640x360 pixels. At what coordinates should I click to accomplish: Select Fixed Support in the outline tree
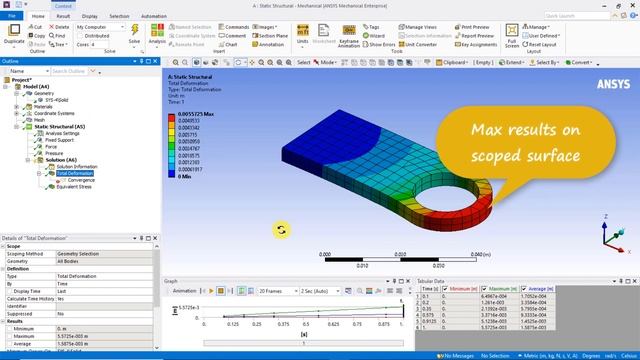click(59, 140)
